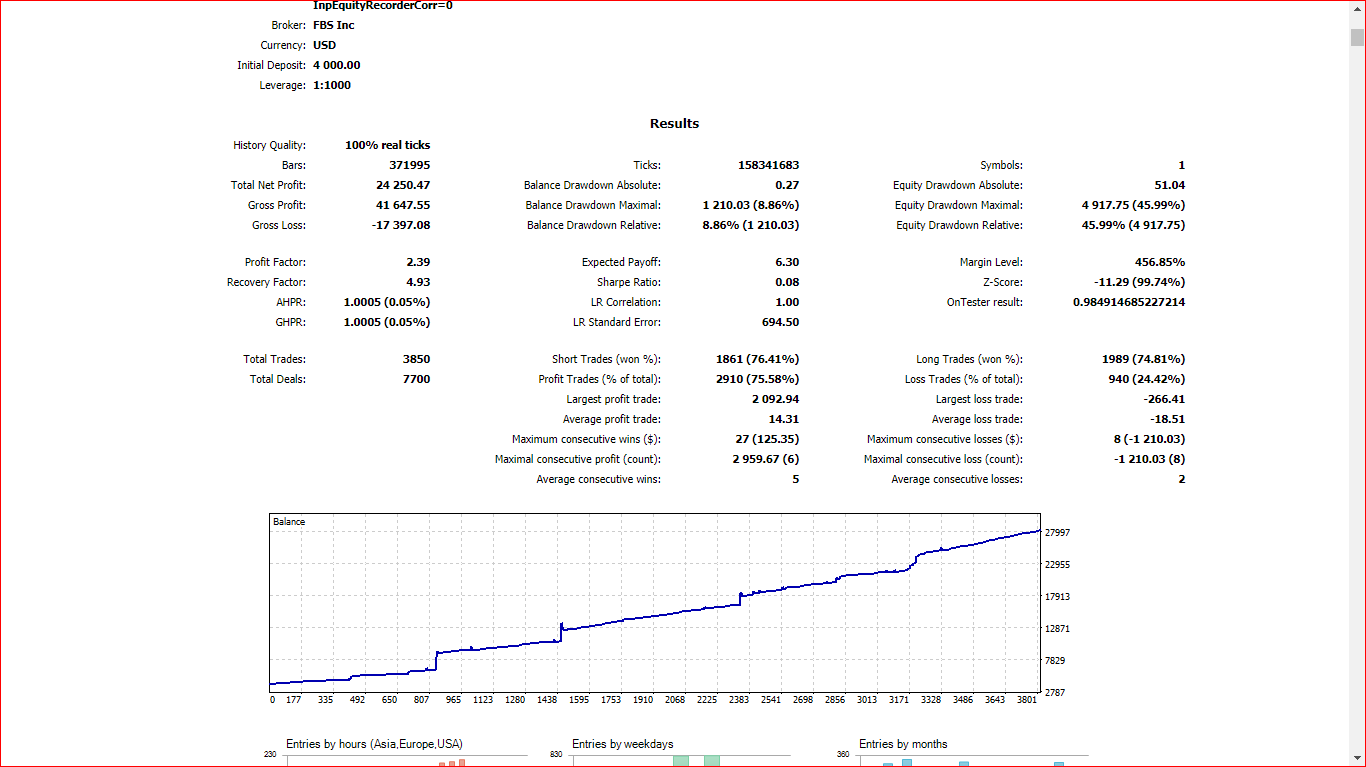Select Sharpe Ratio value '0.08'

click(788, 282)
